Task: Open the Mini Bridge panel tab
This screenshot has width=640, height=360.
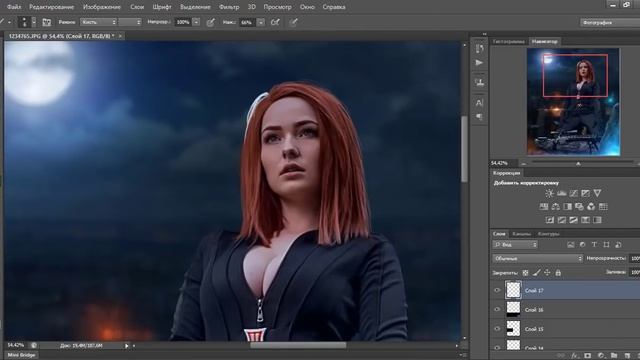Action: [21, 355]
